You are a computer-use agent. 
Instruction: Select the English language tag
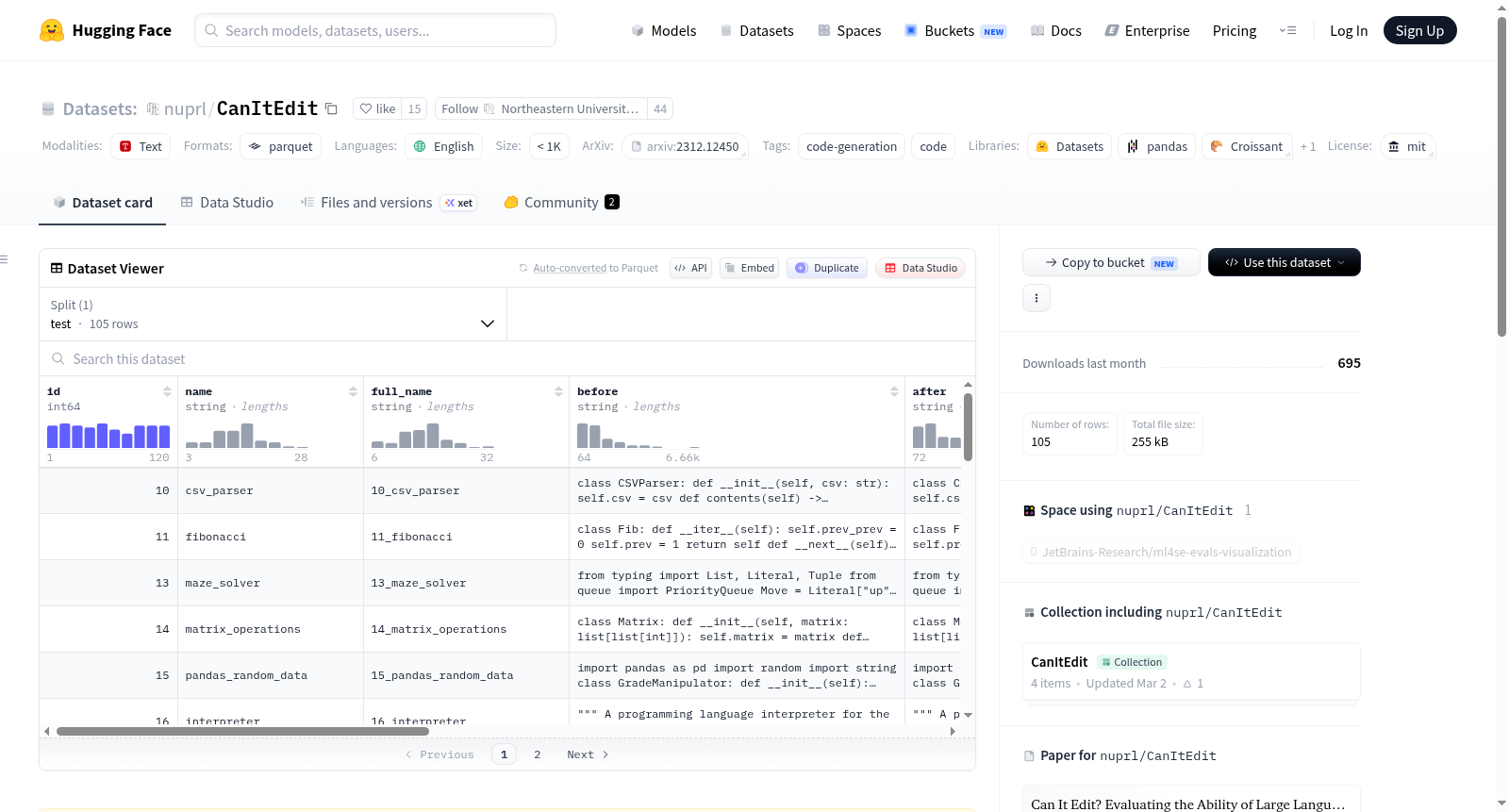(444, 146)
